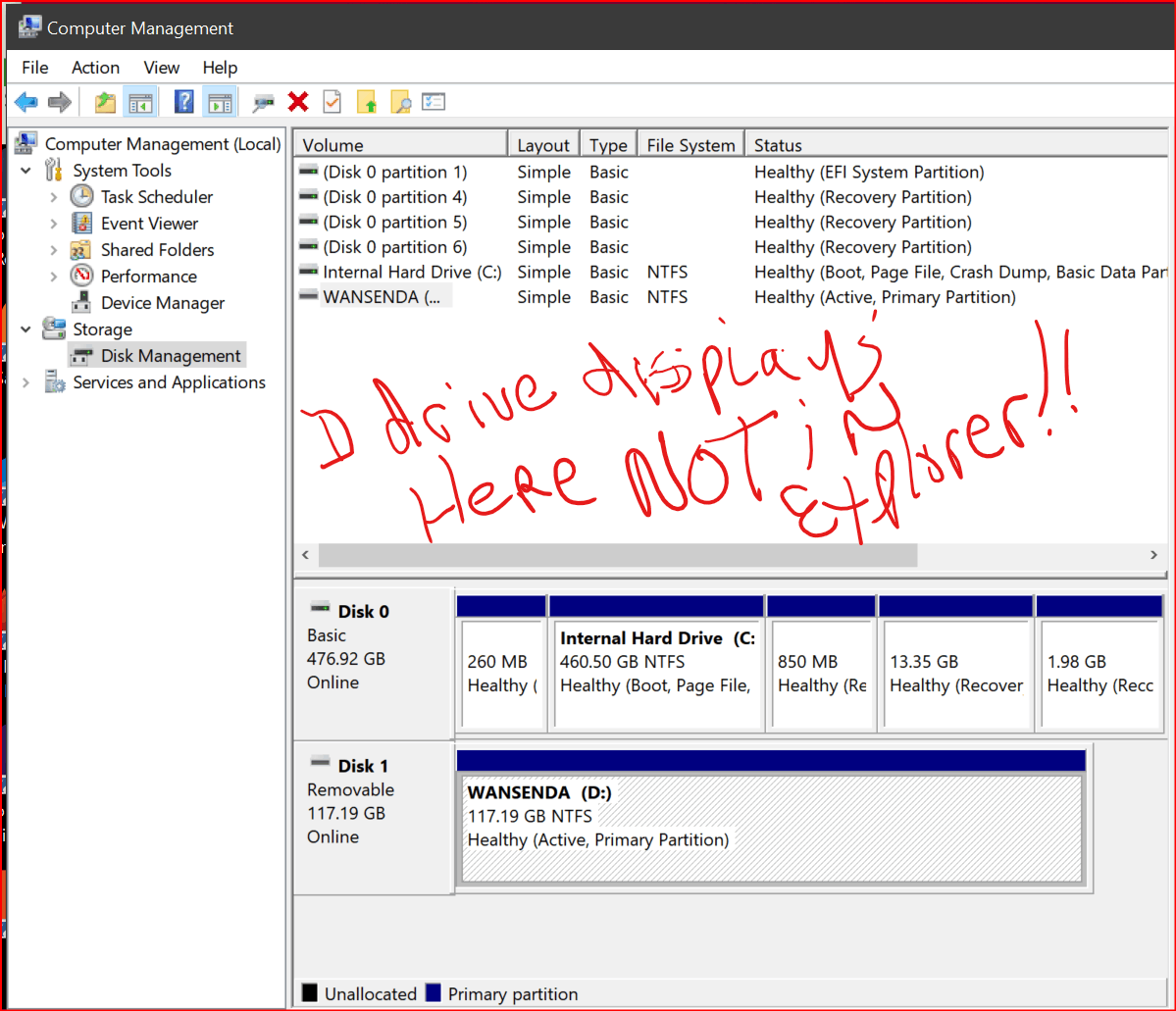Expand Services and Applications node

pyautogui.click(x=26, y=382)
